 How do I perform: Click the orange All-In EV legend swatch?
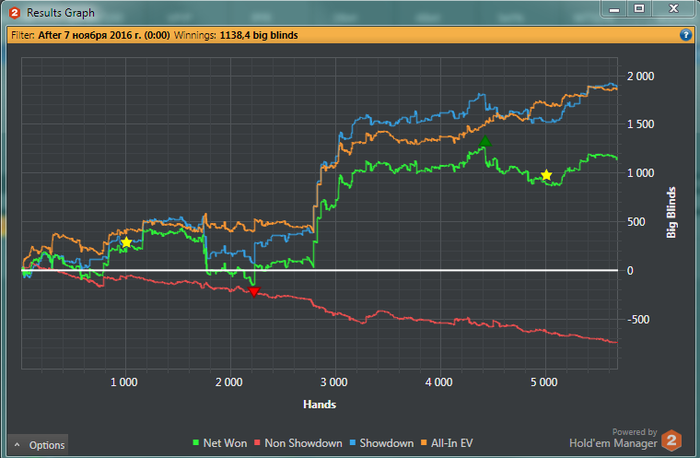424,443
